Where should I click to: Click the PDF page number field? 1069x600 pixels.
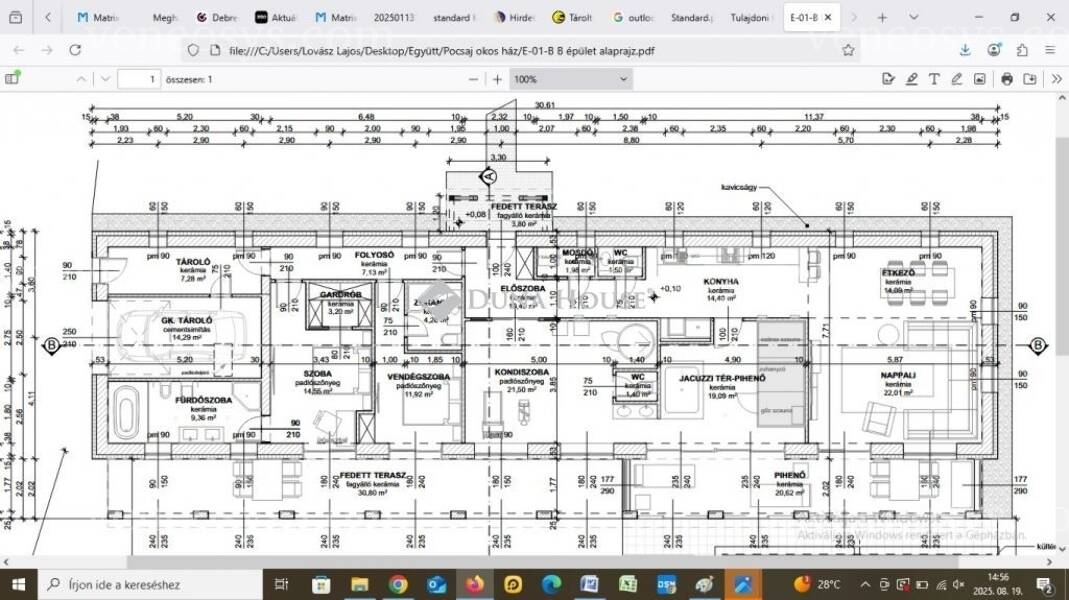139,79
